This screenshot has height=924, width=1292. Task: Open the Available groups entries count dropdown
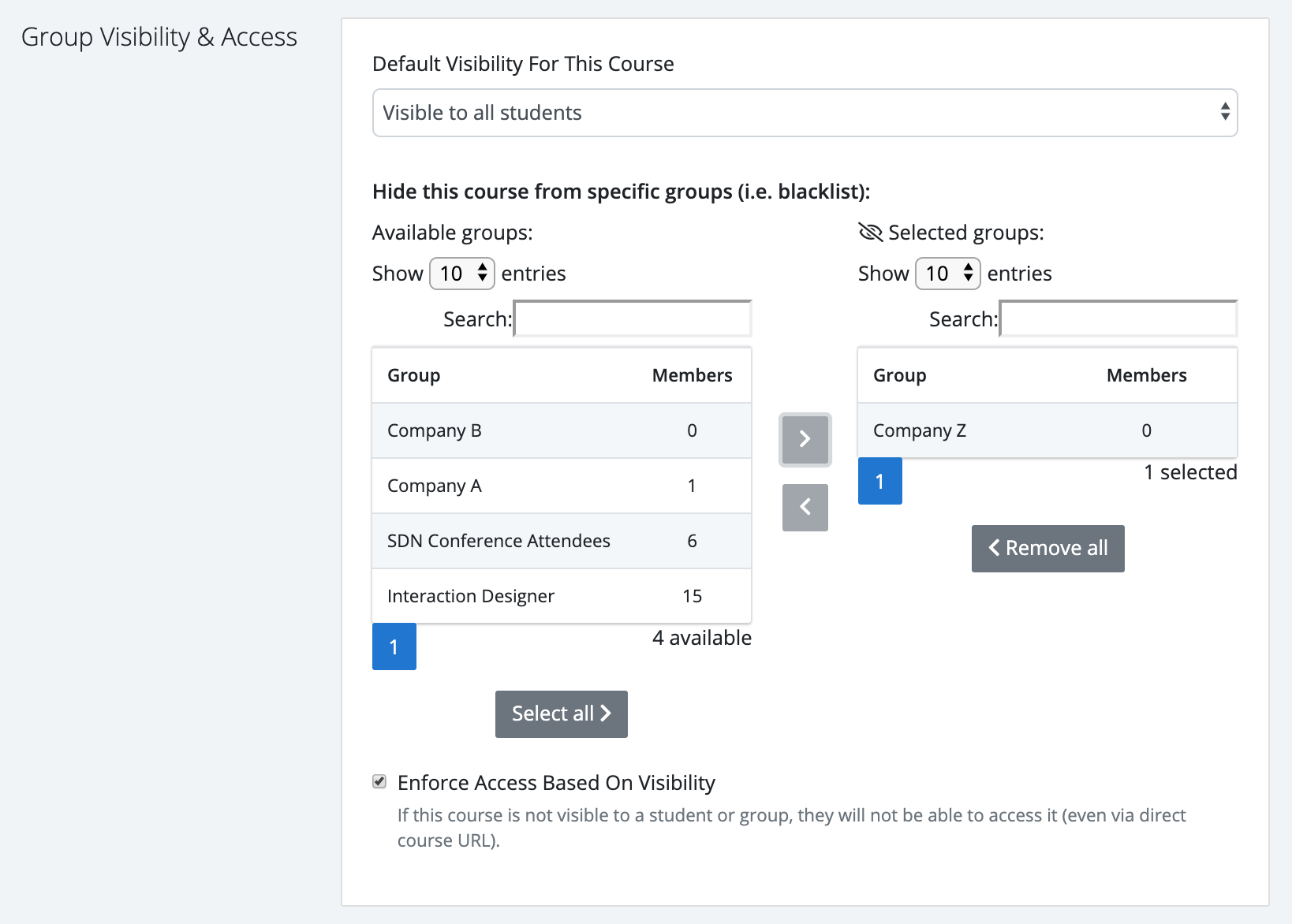point(461,274)
